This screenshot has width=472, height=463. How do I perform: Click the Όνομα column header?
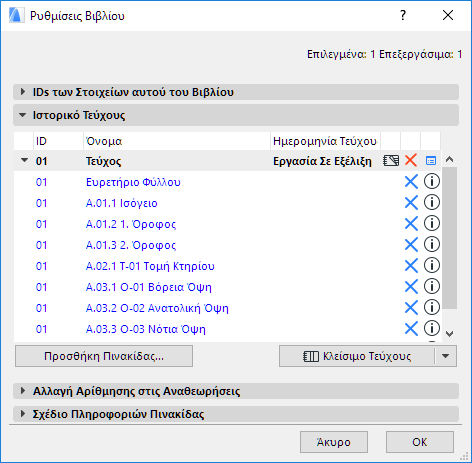(177, 141)
